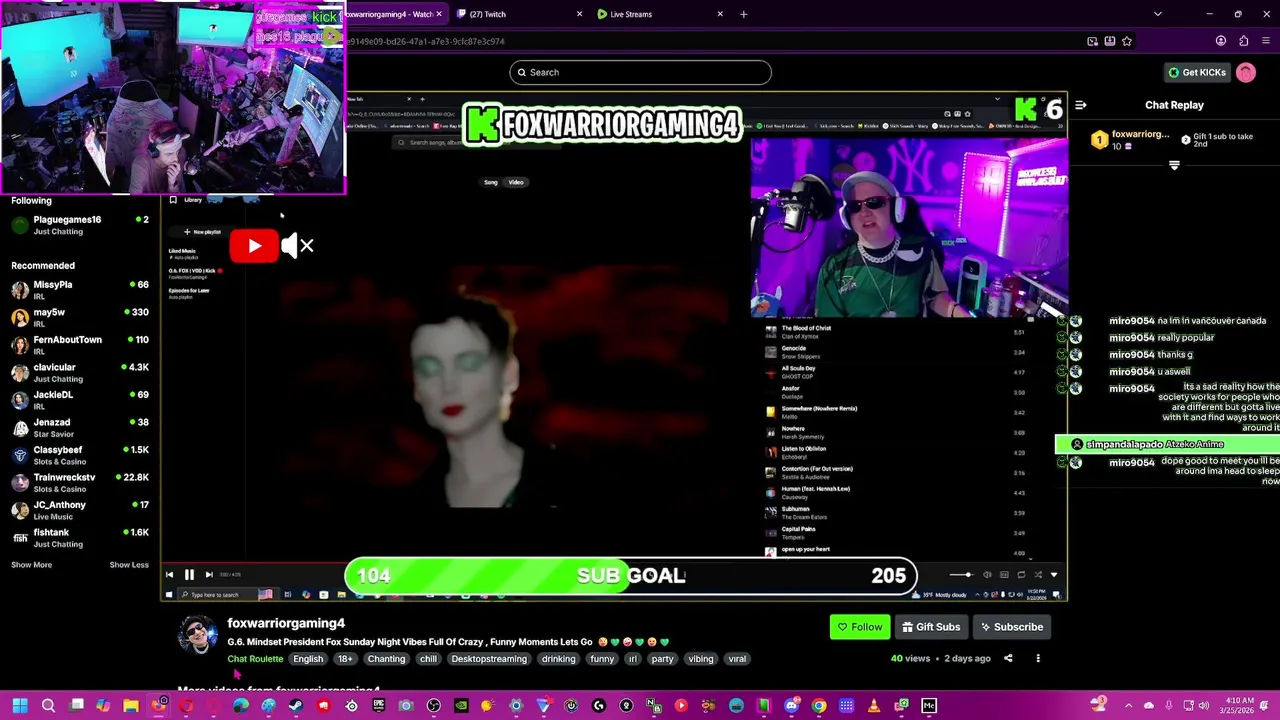Open Jenazad recommended channel
Viewport: 1280px width, 720px height.
80,427
